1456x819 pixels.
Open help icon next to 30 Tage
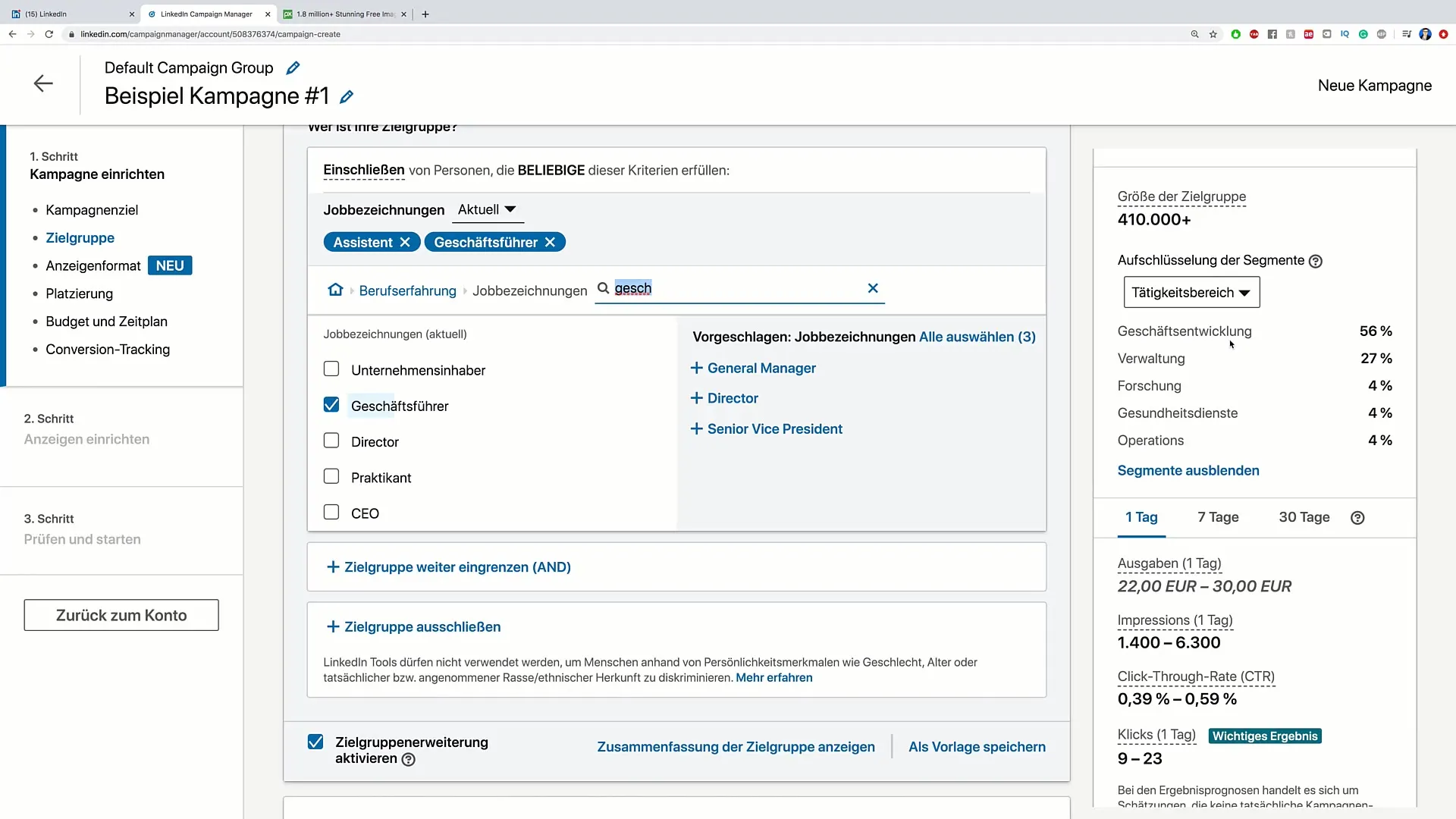tap(1357, 518)
